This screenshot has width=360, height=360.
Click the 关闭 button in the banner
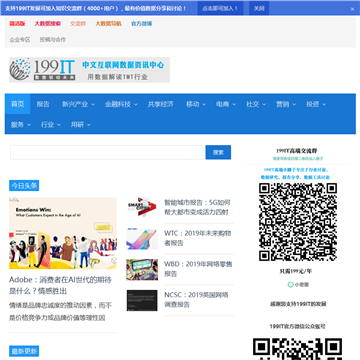[x=259, y=8]
